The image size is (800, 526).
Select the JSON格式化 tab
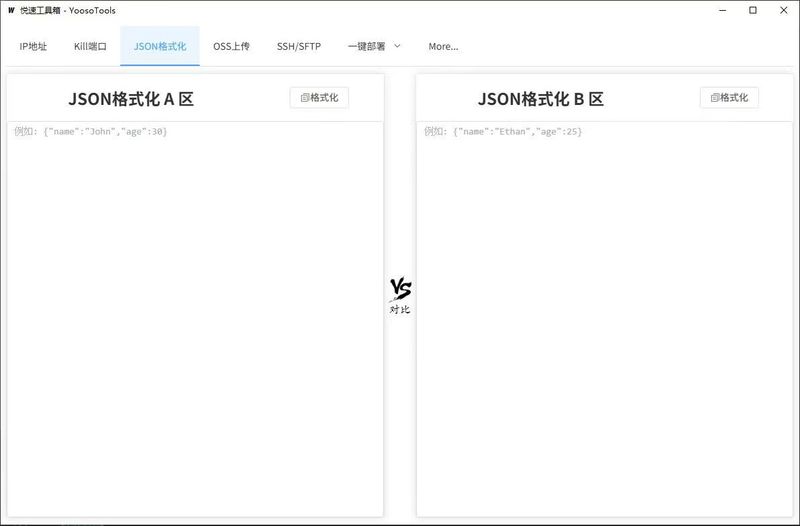[x=160, y=46]
